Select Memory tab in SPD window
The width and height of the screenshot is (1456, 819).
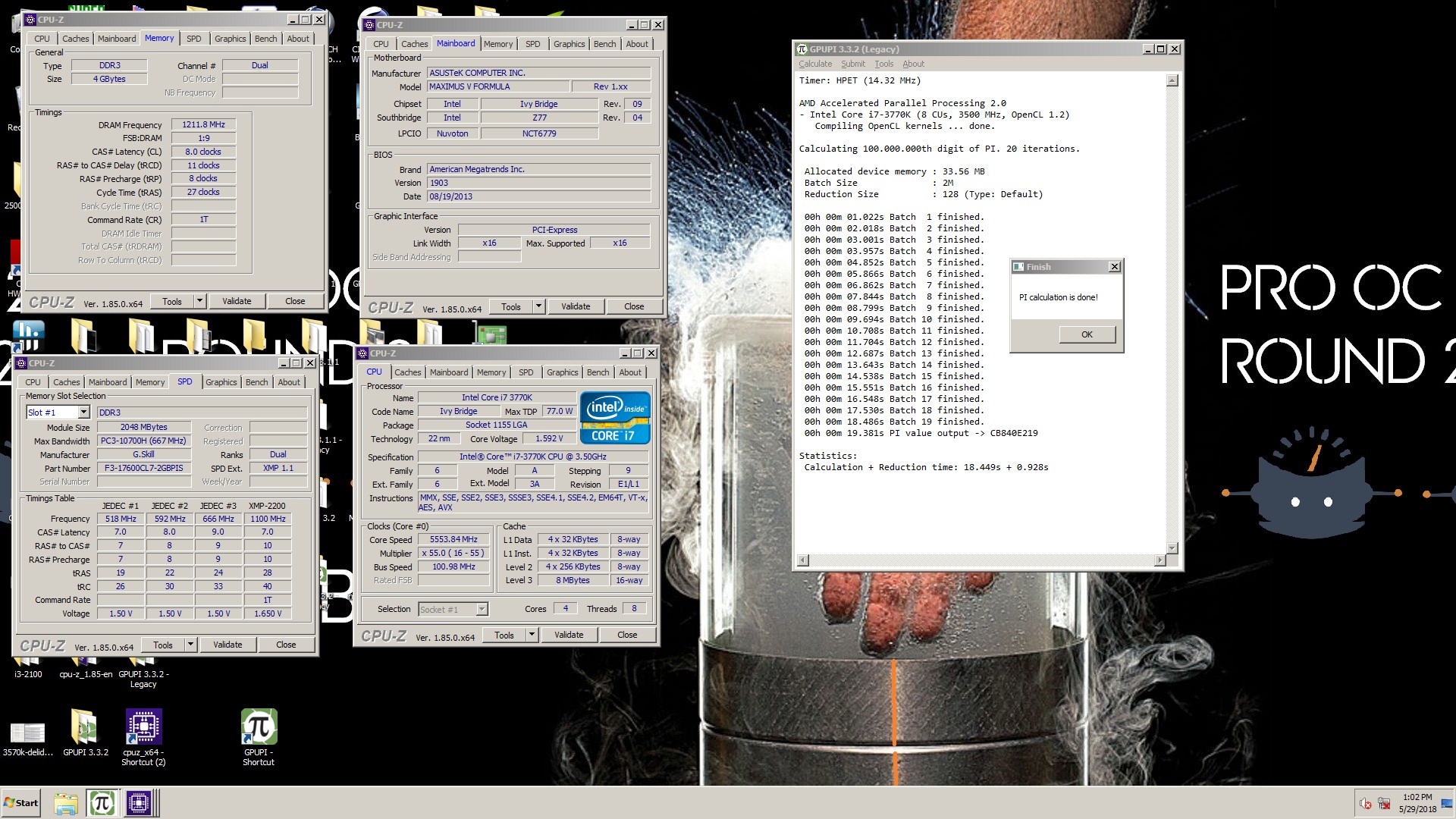pyautogui.click(x=150, y=382)
